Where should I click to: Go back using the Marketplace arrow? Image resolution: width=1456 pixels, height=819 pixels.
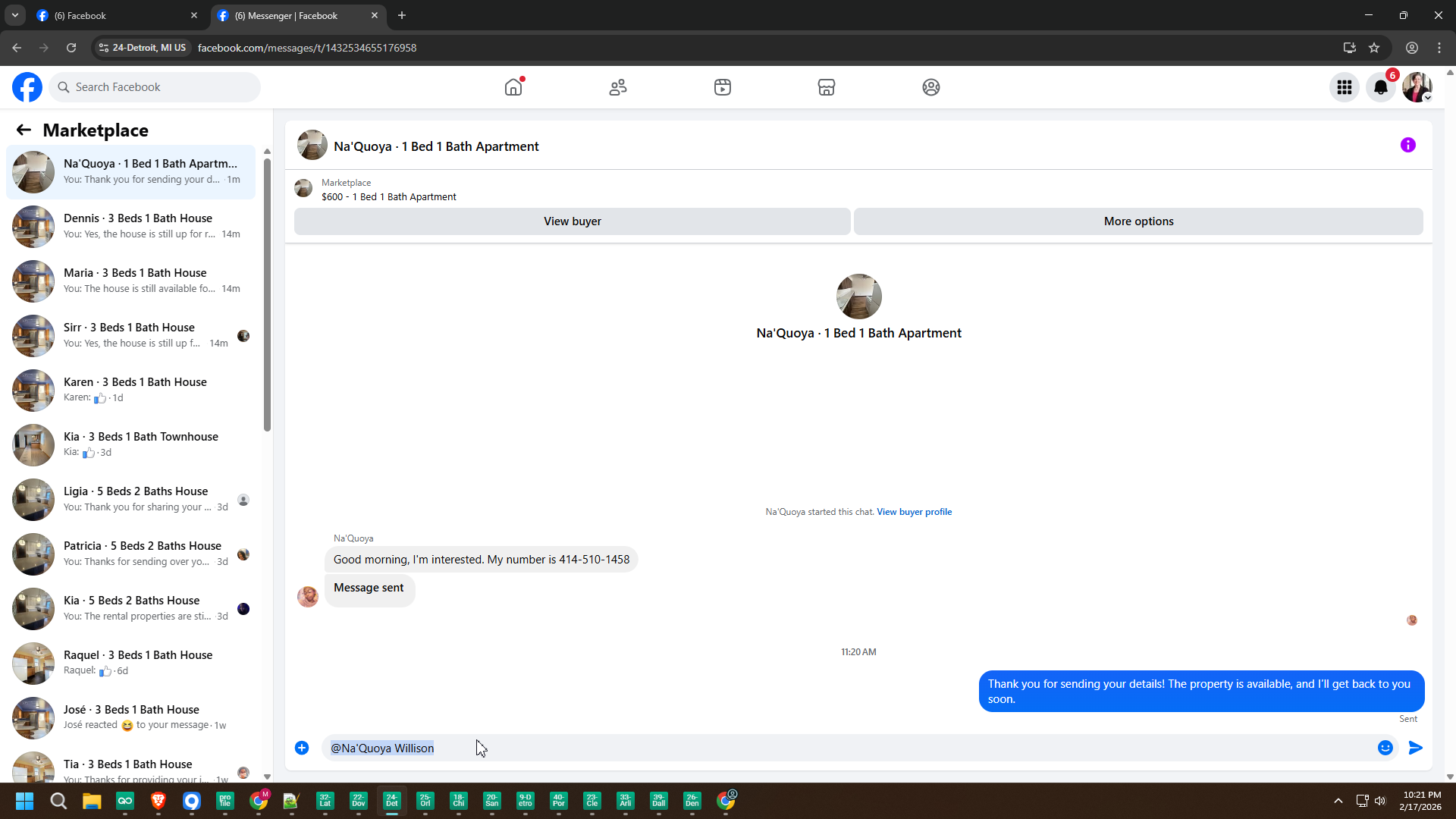pyautogui.click(x=24, y=130)
